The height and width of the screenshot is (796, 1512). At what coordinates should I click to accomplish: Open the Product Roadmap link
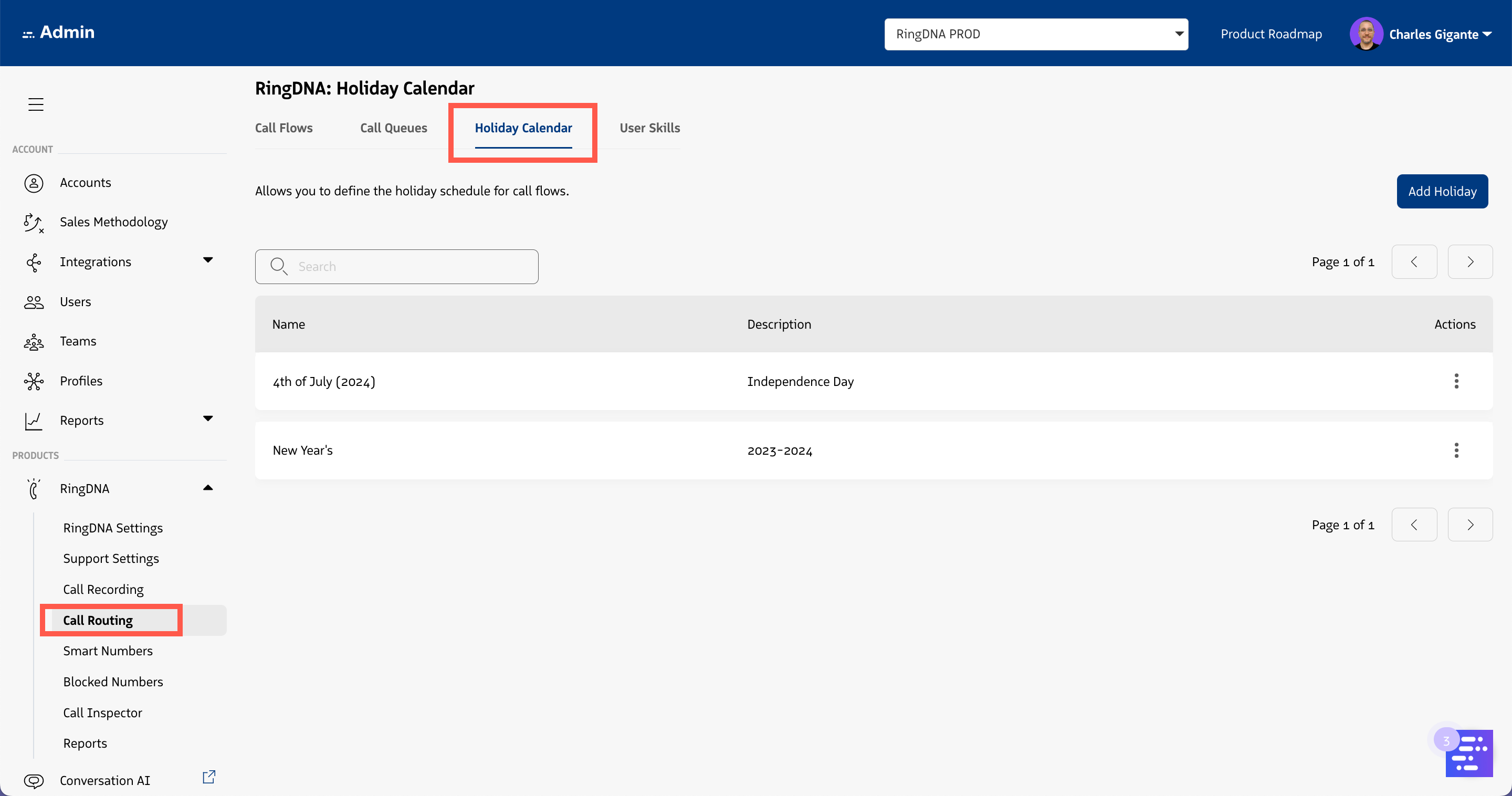coord(1270,34)
